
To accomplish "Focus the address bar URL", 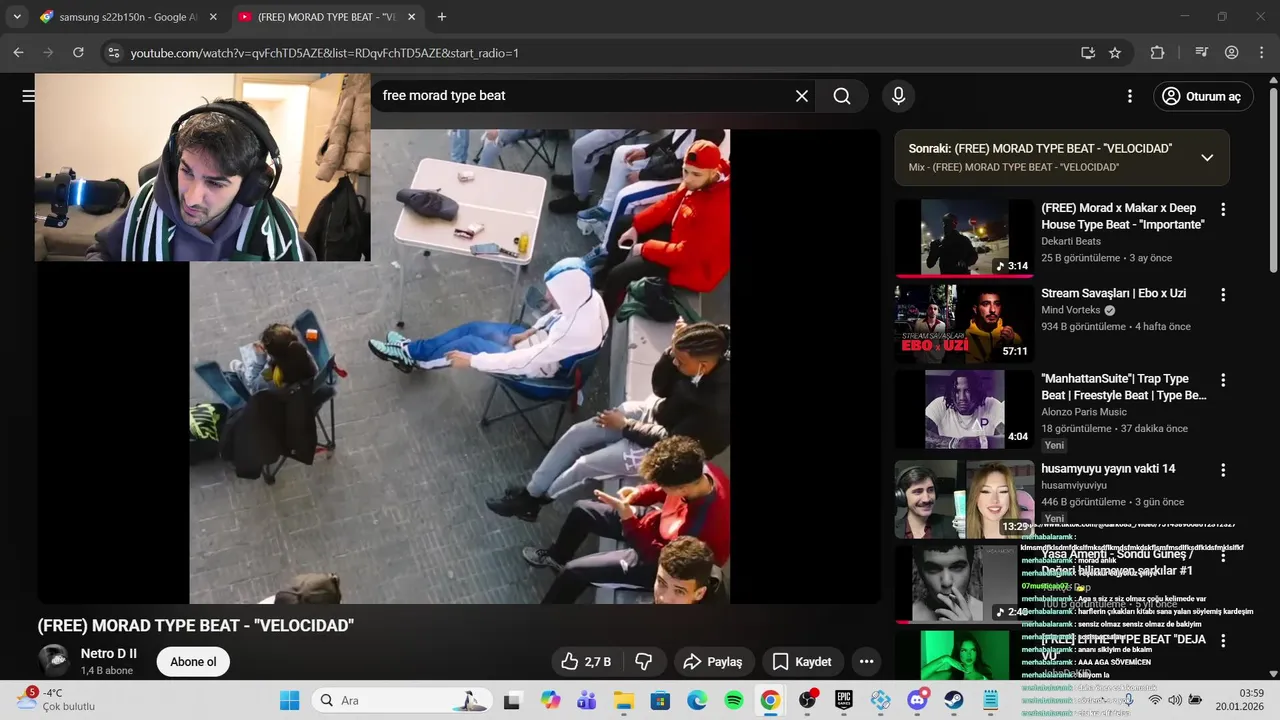I will tap(324, 53).
